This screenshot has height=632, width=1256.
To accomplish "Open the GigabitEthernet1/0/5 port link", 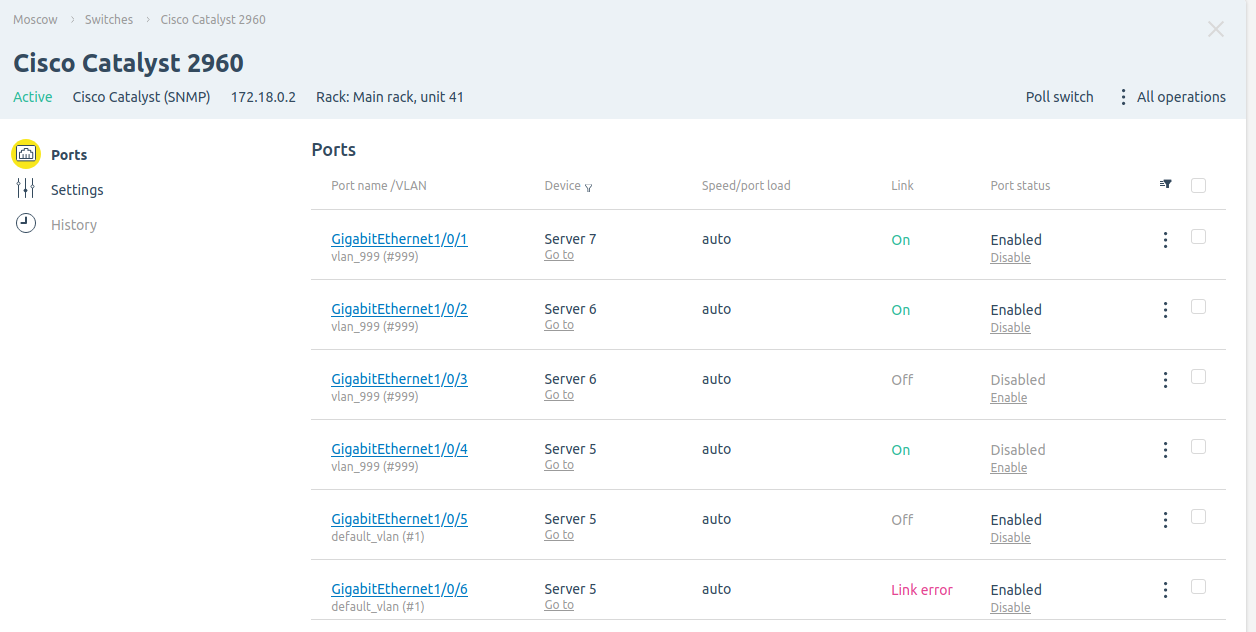I will [399, 519].
